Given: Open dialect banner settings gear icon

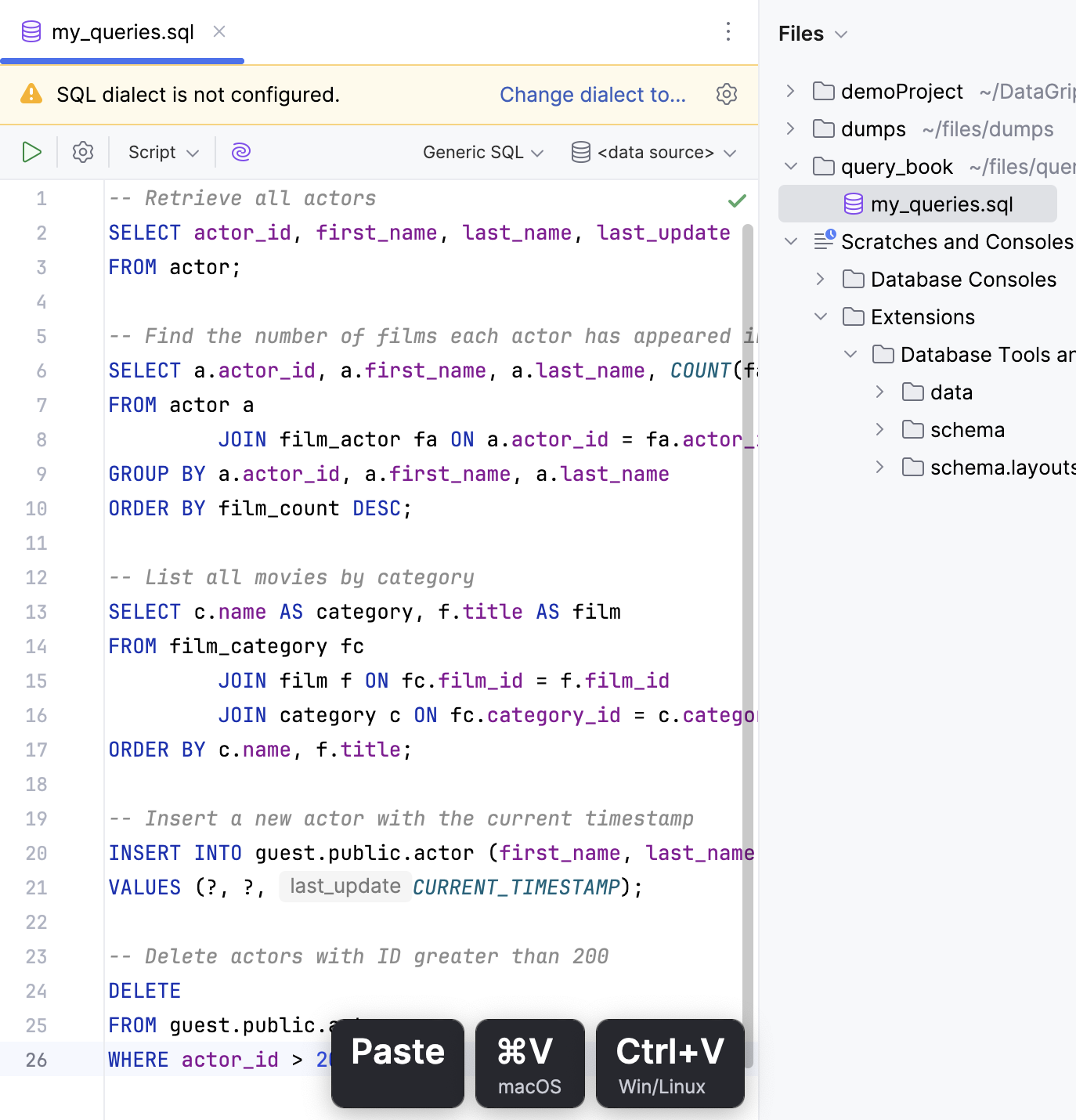Looking at the screenshot, I should [727, 95].
